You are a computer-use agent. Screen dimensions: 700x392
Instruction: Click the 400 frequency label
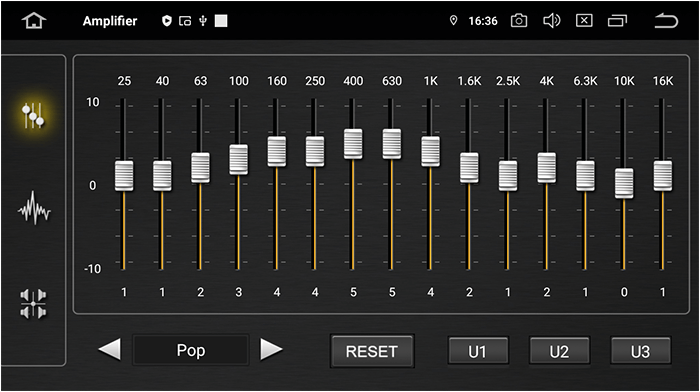(353, 81)
